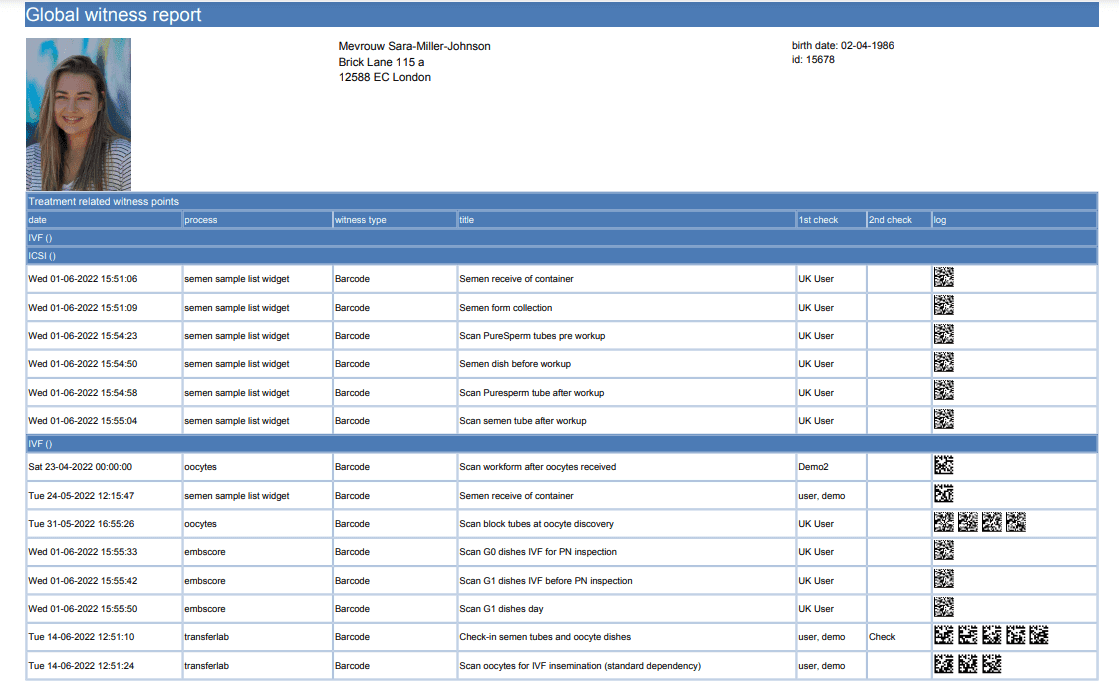
Task: Click patient 'id: 15678' text
Action: click(813, 60)
